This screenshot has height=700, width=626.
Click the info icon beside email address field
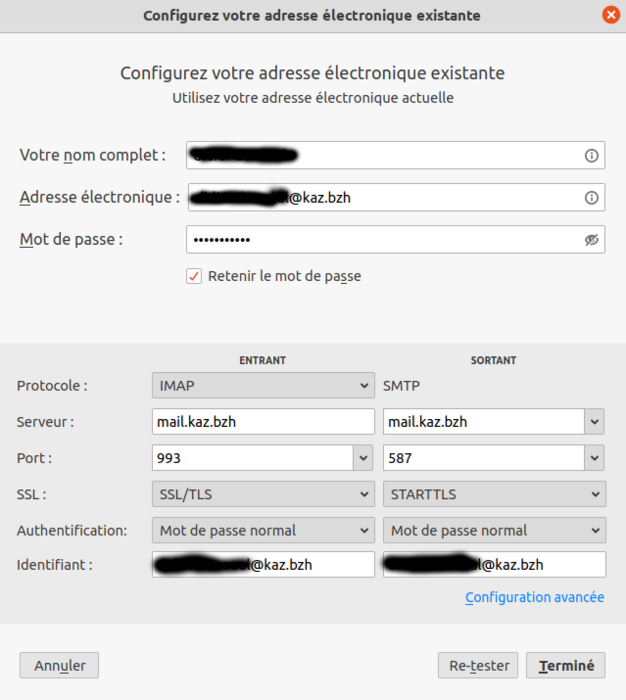591,198
